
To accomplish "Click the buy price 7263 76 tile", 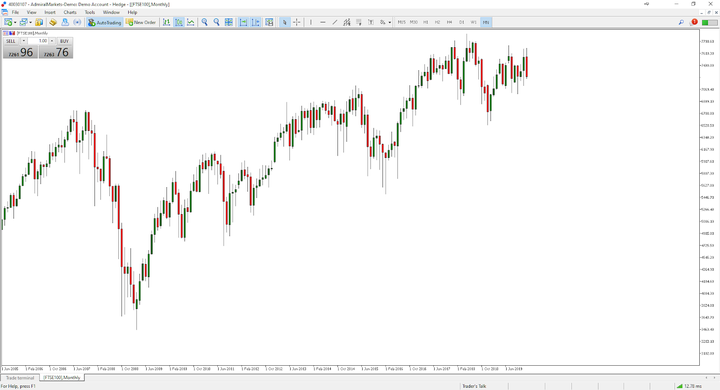I will (x=56, y=52).
